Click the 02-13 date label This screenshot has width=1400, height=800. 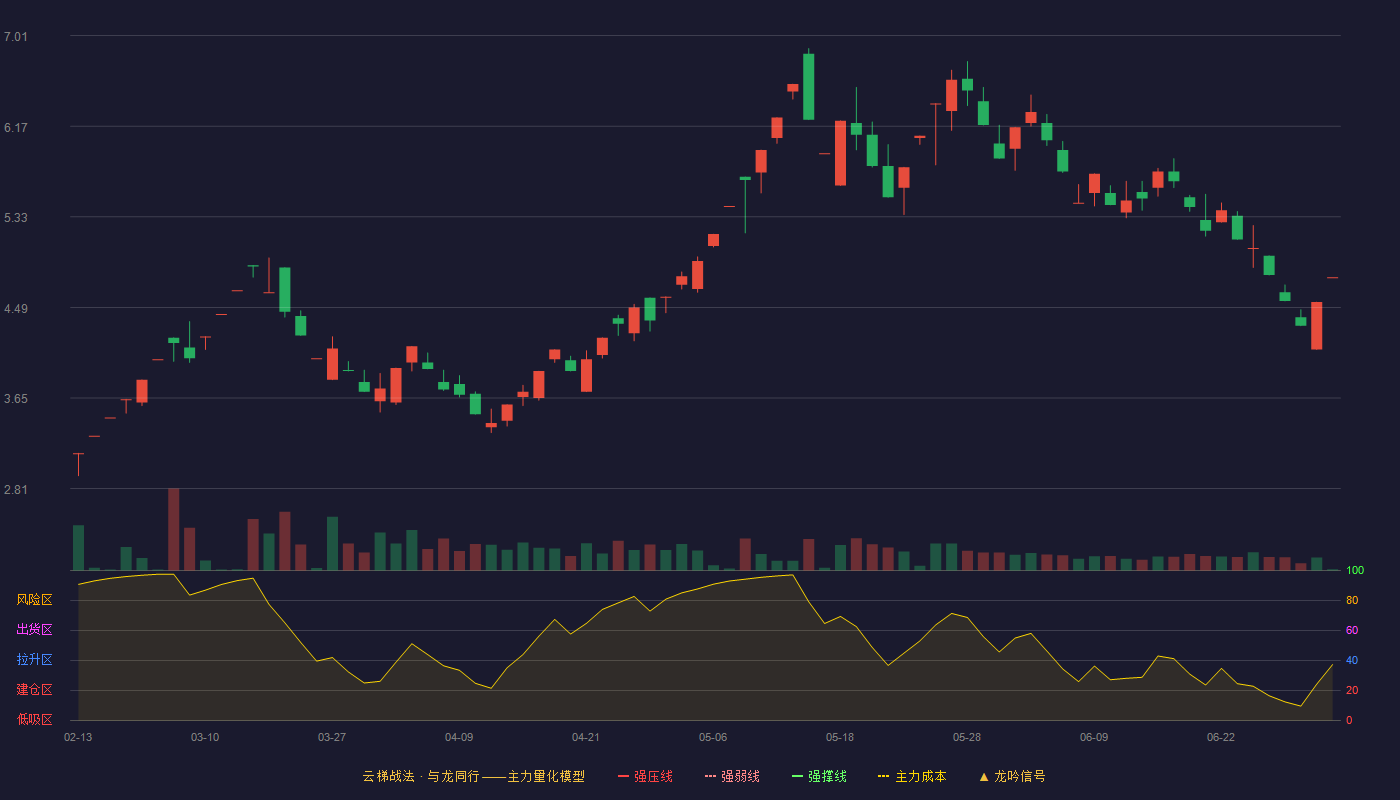tap(78, 737)
